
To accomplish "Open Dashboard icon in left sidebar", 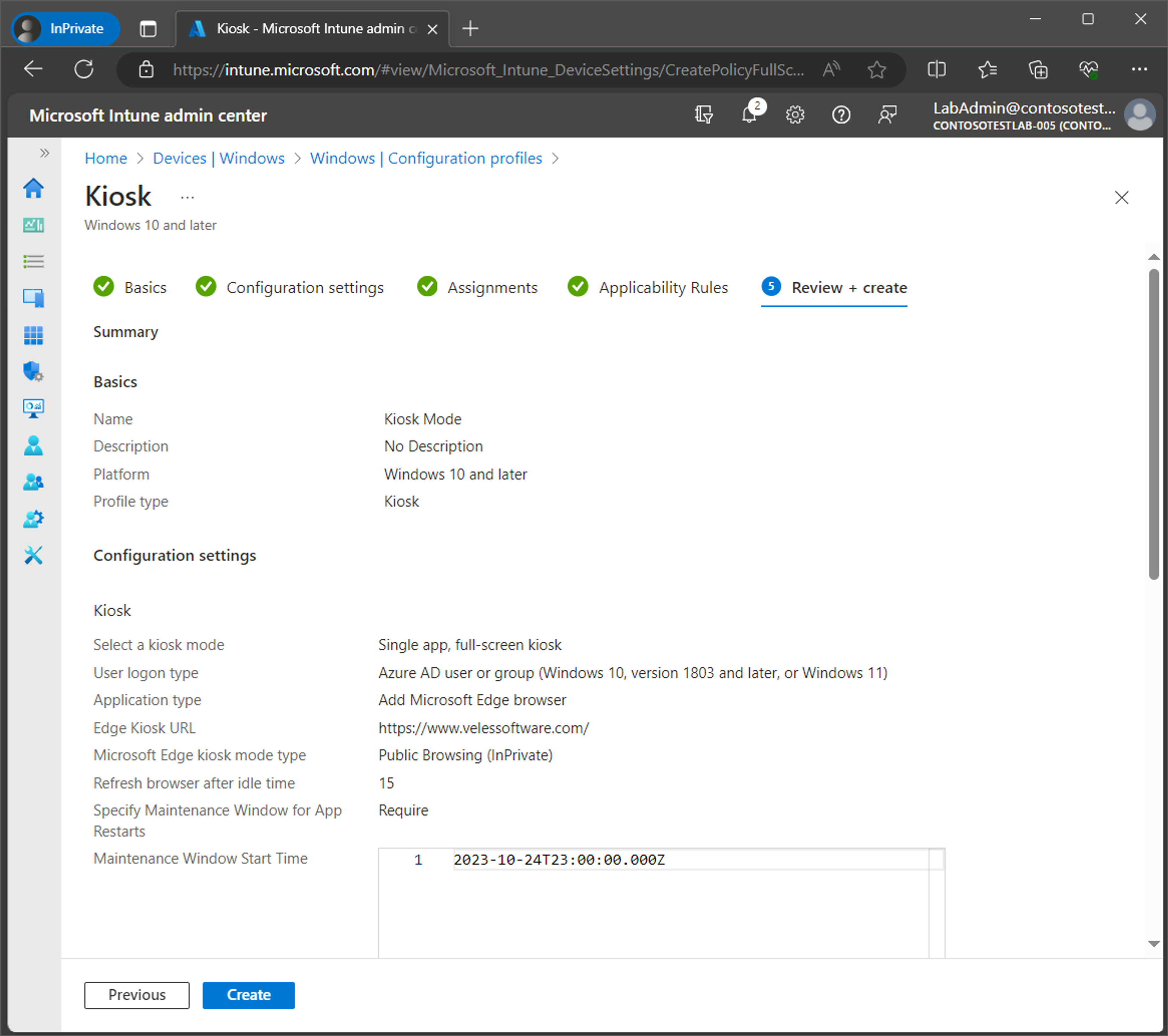I will tap(33, 225).
